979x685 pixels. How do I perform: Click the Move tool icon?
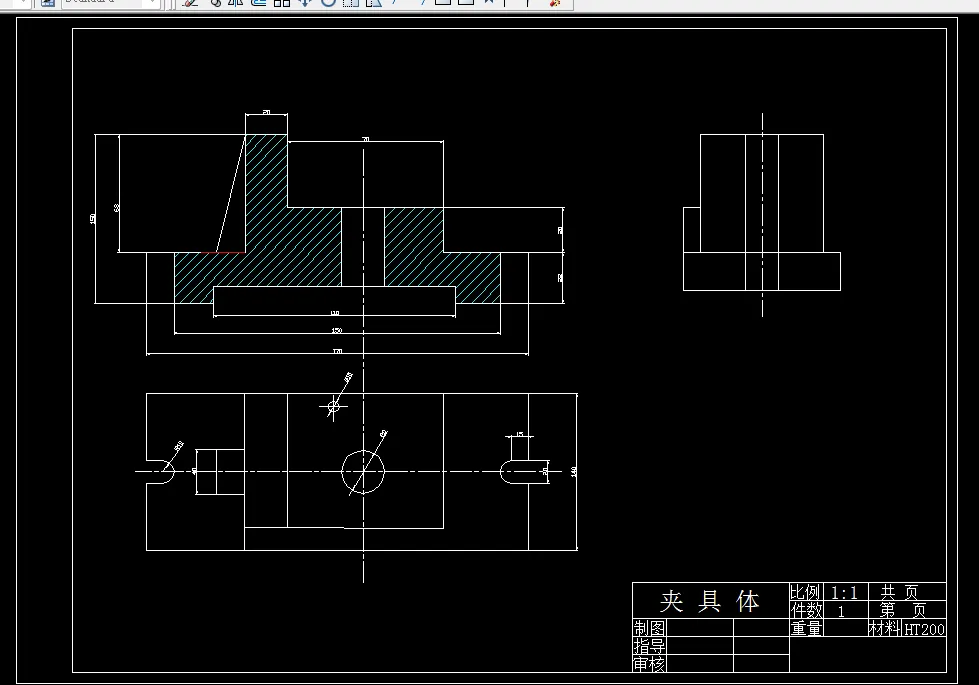305,2
